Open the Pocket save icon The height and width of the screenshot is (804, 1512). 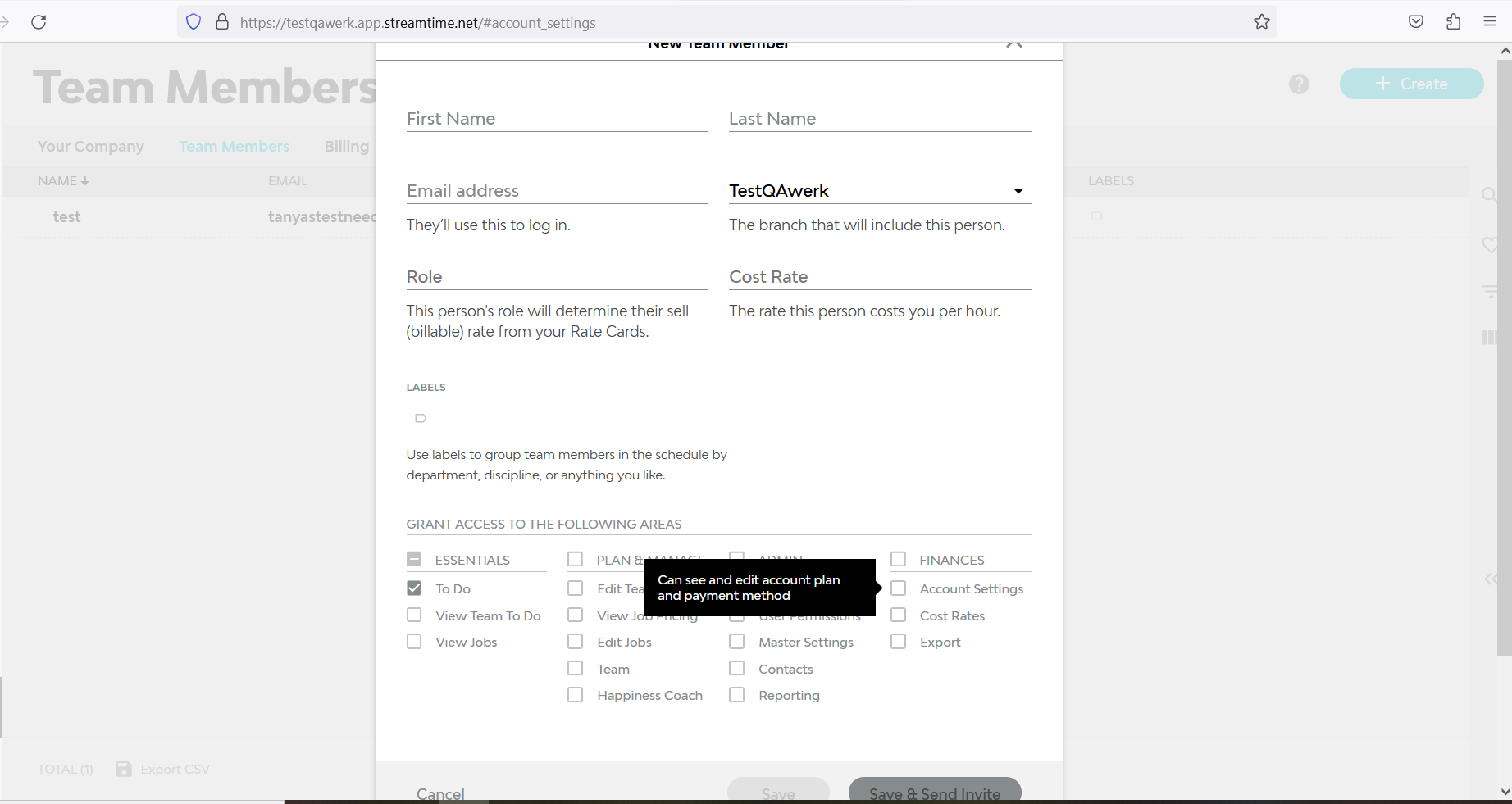pos(1416,22)
